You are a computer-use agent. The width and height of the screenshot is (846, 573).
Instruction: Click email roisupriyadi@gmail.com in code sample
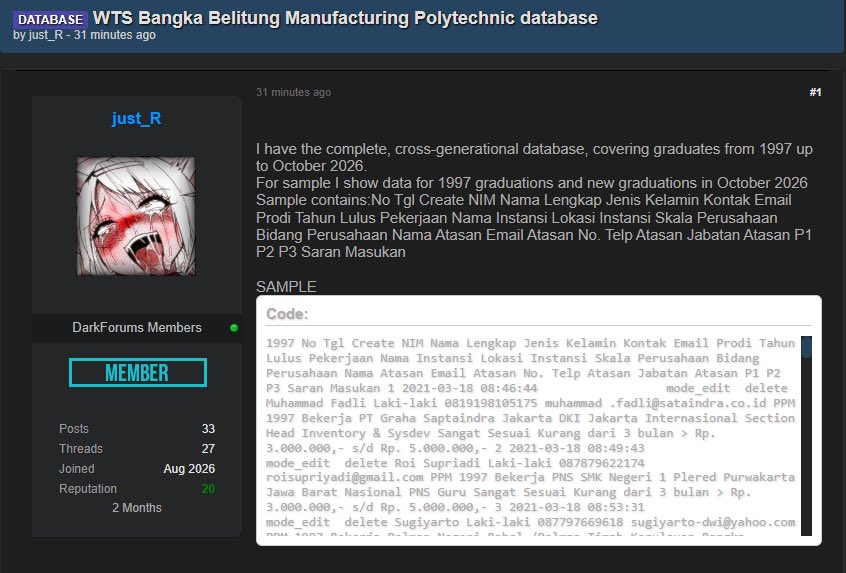coord(345,478)
